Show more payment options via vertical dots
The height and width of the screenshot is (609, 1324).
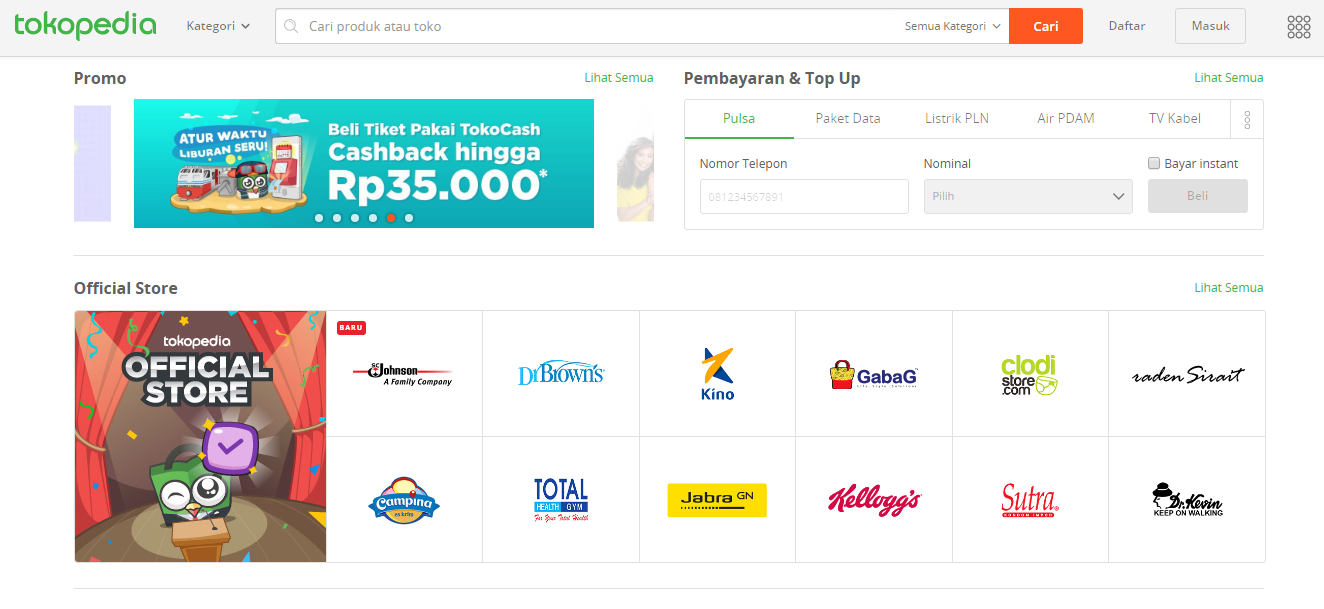(1247, 120)
